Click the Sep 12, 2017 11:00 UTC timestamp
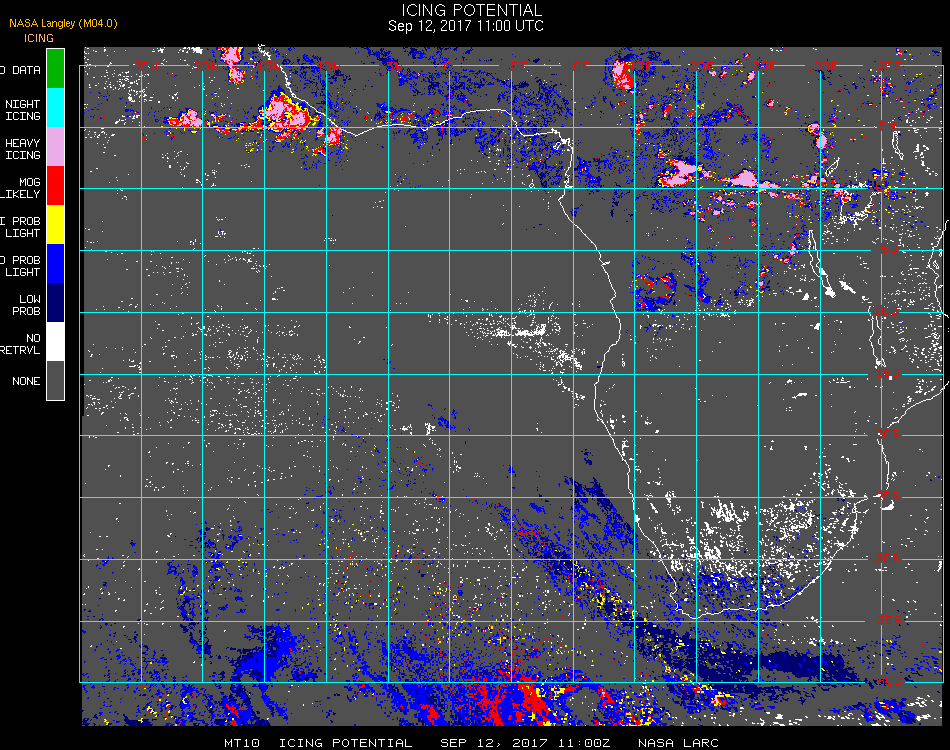The image size is (950, 750). click(x=465, y=26)
